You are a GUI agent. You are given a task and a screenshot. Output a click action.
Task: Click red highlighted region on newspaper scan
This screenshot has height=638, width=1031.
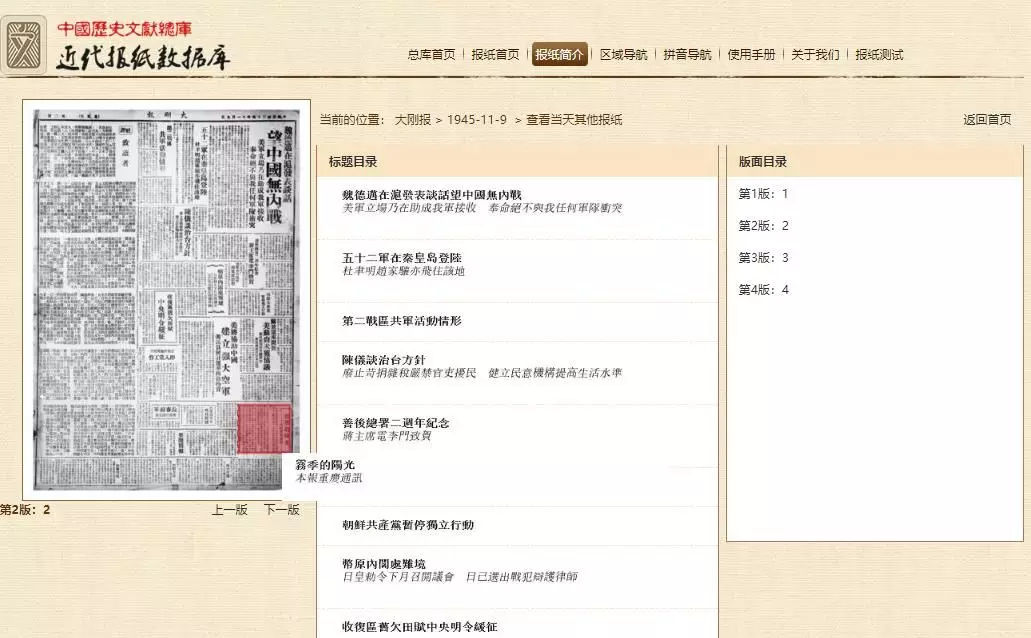click(263, 429)
